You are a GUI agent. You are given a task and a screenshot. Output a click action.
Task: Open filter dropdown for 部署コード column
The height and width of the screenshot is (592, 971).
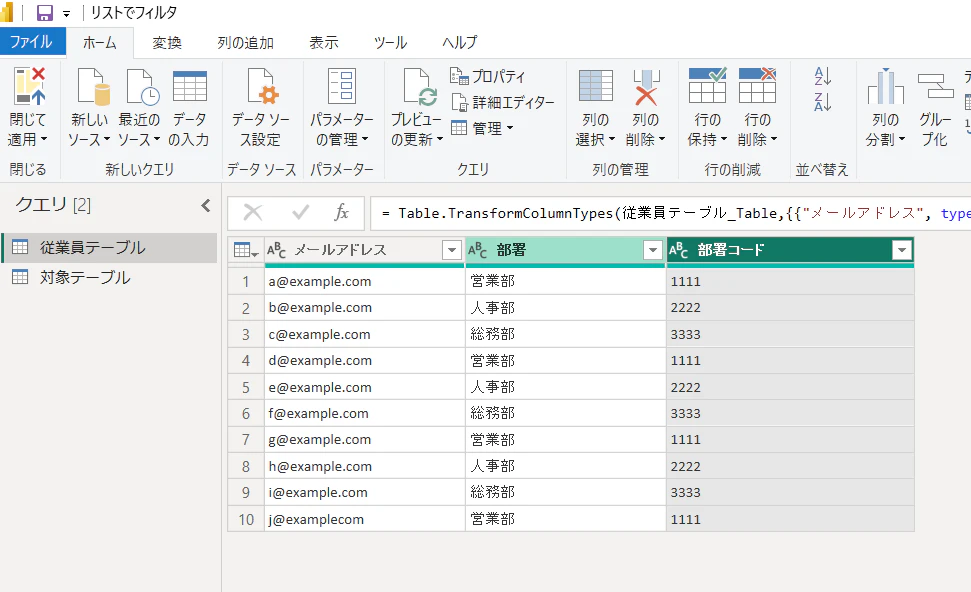[902, 250]
